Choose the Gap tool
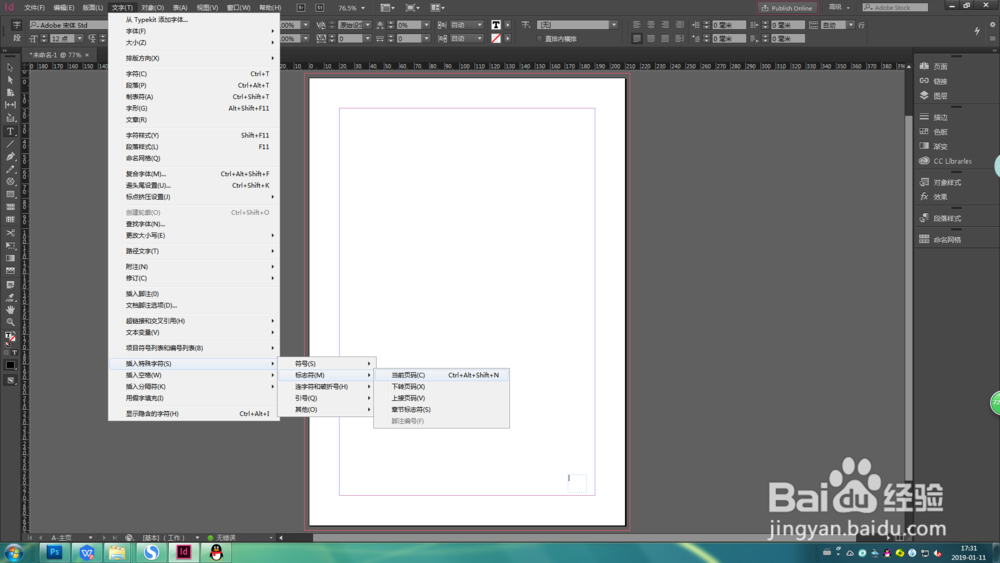The height and width of the screenshot is (563, 1000). tap(10, 105)
